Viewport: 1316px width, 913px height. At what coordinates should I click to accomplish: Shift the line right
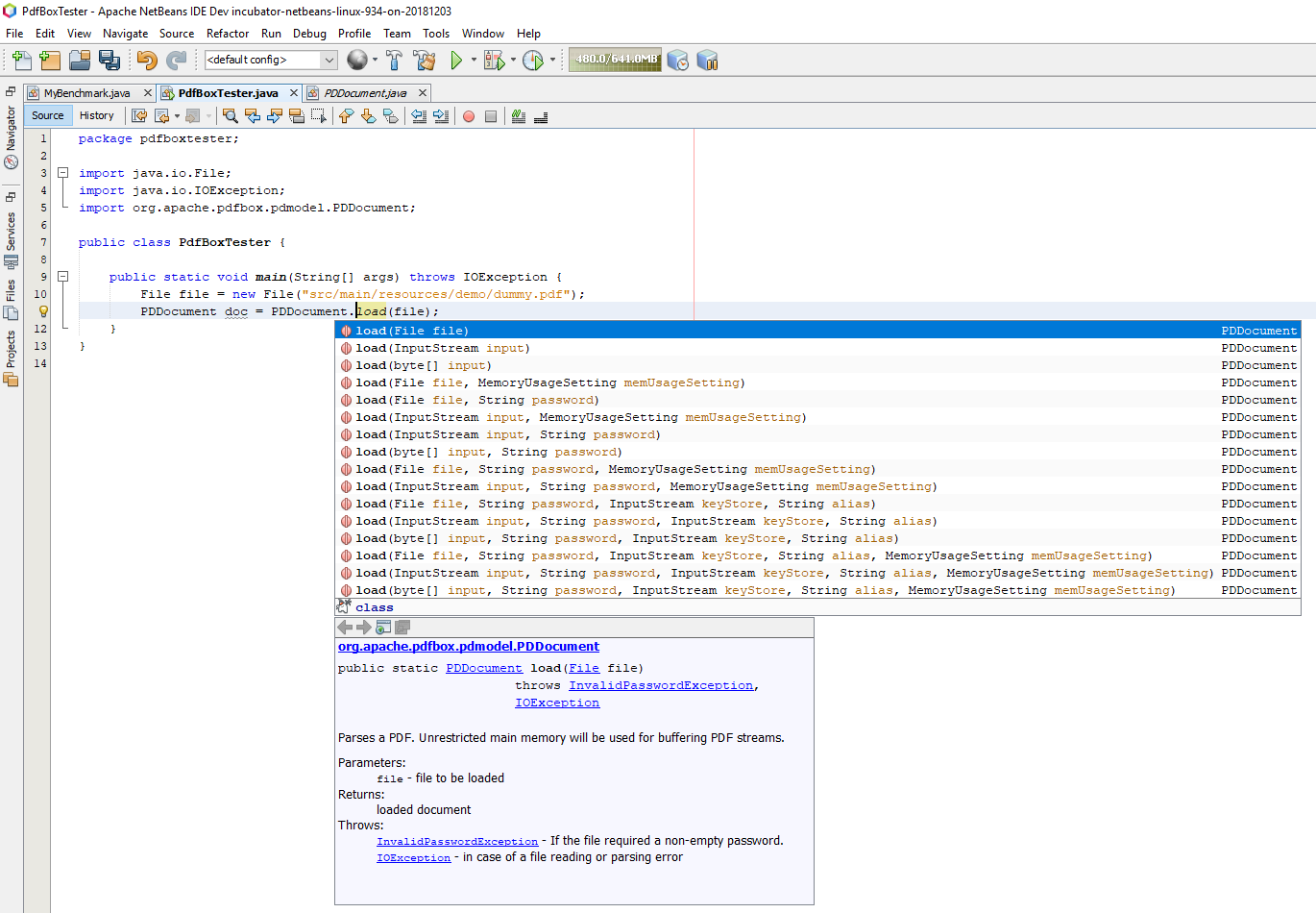441,115
